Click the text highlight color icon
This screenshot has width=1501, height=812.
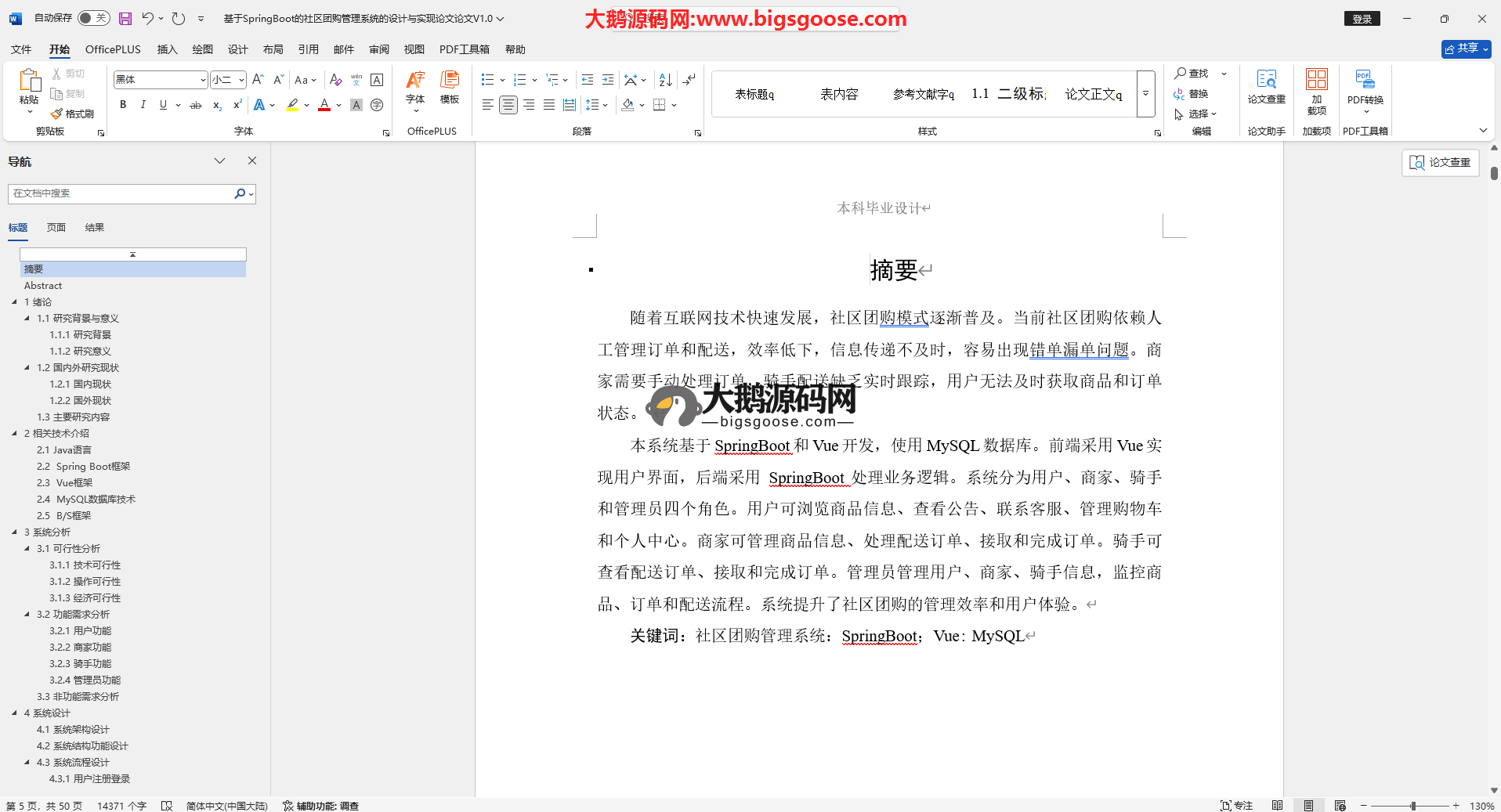point(292,105)
